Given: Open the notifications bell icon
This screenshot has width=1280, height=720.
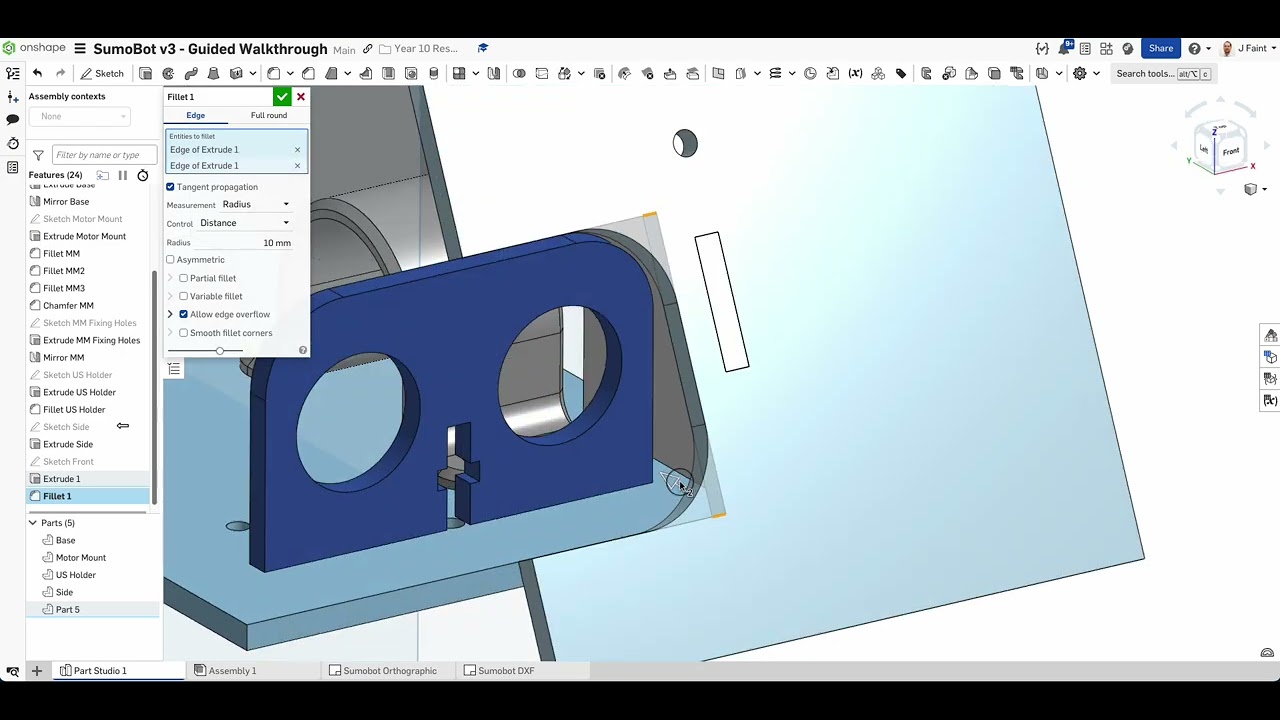Looking at the screenshot, I should [x=1064, y=48].
